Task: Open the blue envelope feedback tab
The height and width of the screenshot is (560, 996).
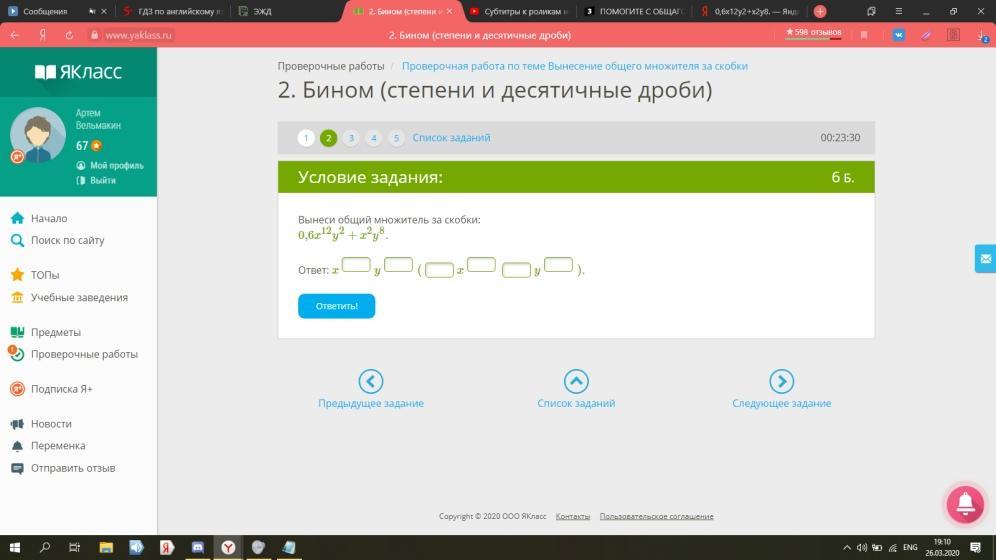Action: tap(985, 258)
